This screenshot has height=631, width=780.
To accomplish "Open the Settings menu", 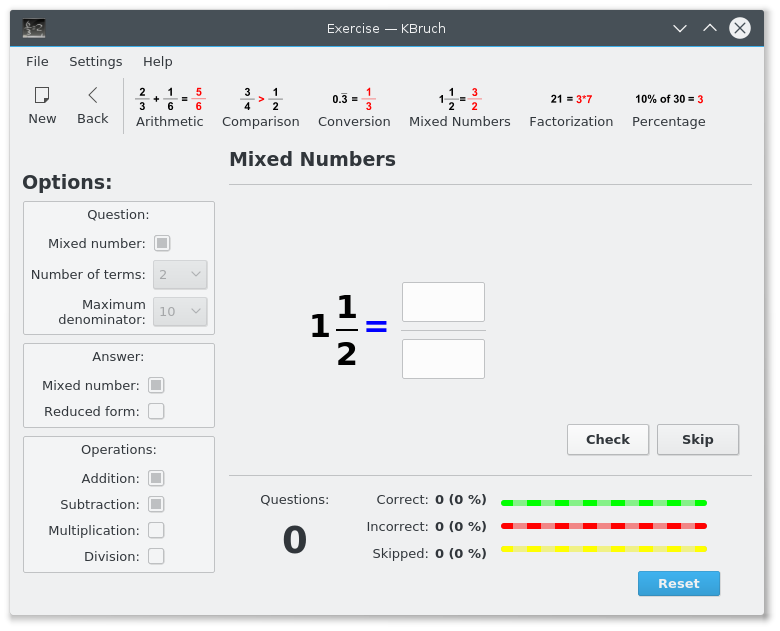I will coord(96,62).
